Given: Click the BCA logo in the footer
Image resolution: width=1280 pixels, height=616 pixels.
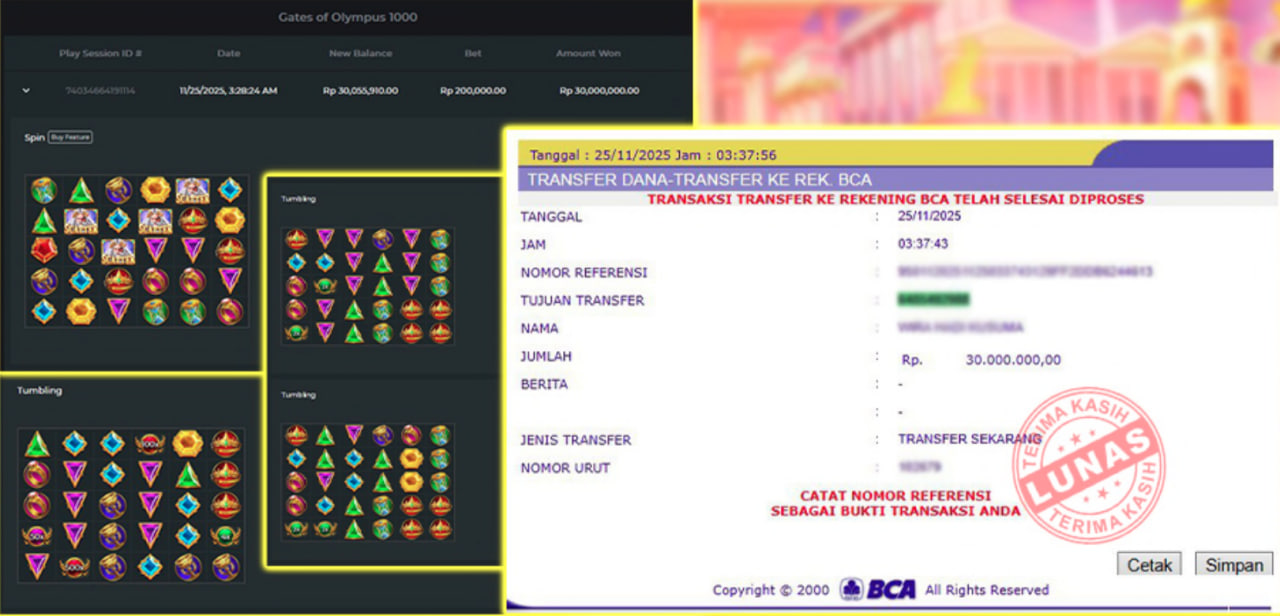Looking at the screenshot, I should 878,589.
